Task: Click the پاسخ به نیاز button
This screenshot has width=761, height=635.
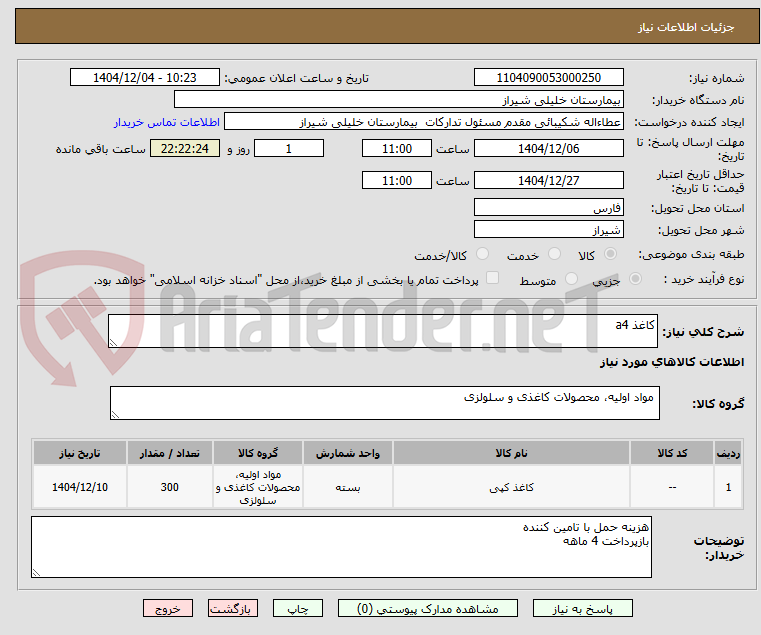Action: point(582,608)
